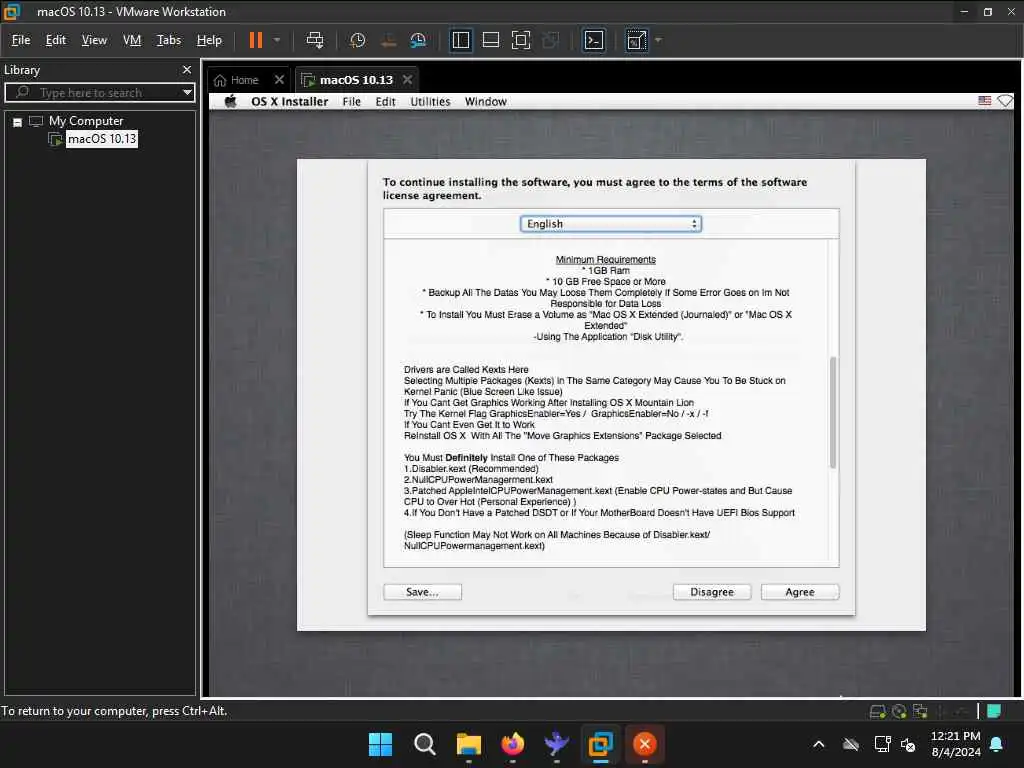Pause the virtual machine with the orange pause icon
The width and height of the screenshot is (1024, 768).
pos(255,40)
